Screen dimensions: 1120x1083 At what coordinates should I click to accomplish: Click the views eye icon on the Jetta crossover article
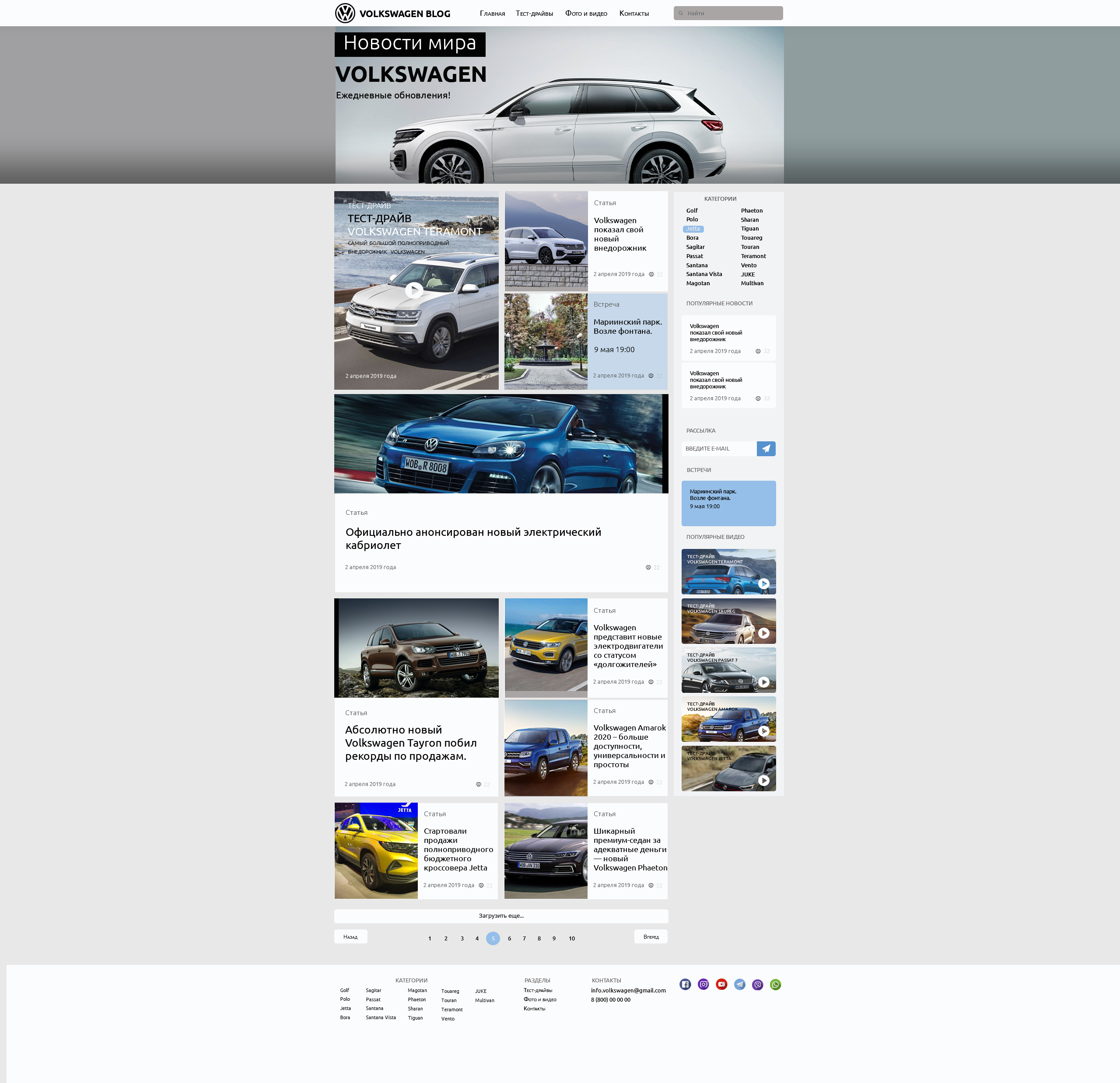pos(481,885)
